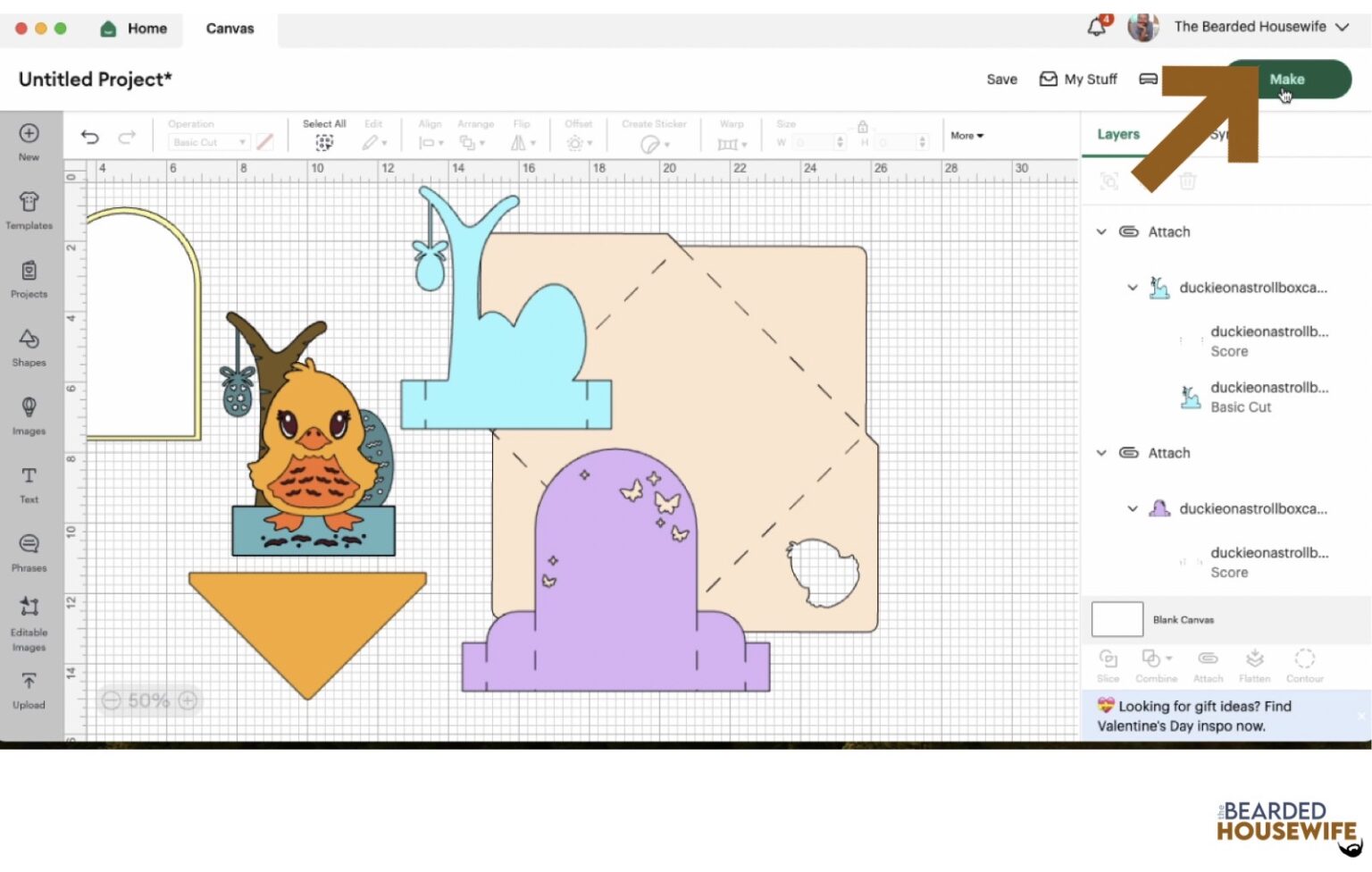Image resolution: width=1372 pixels, height=872 pixels.
Task: Switch to the Canvas tab
Action: (229, 28)
